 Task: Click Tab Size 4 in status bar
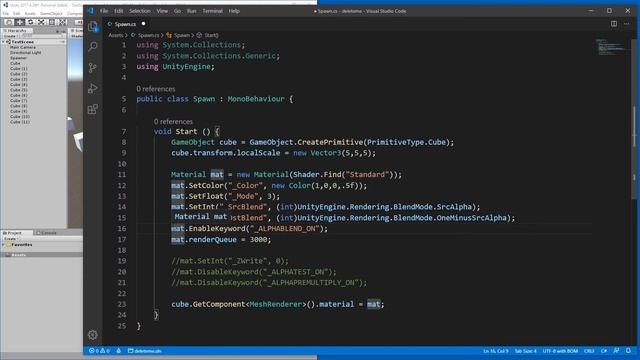tap(526, 351)
